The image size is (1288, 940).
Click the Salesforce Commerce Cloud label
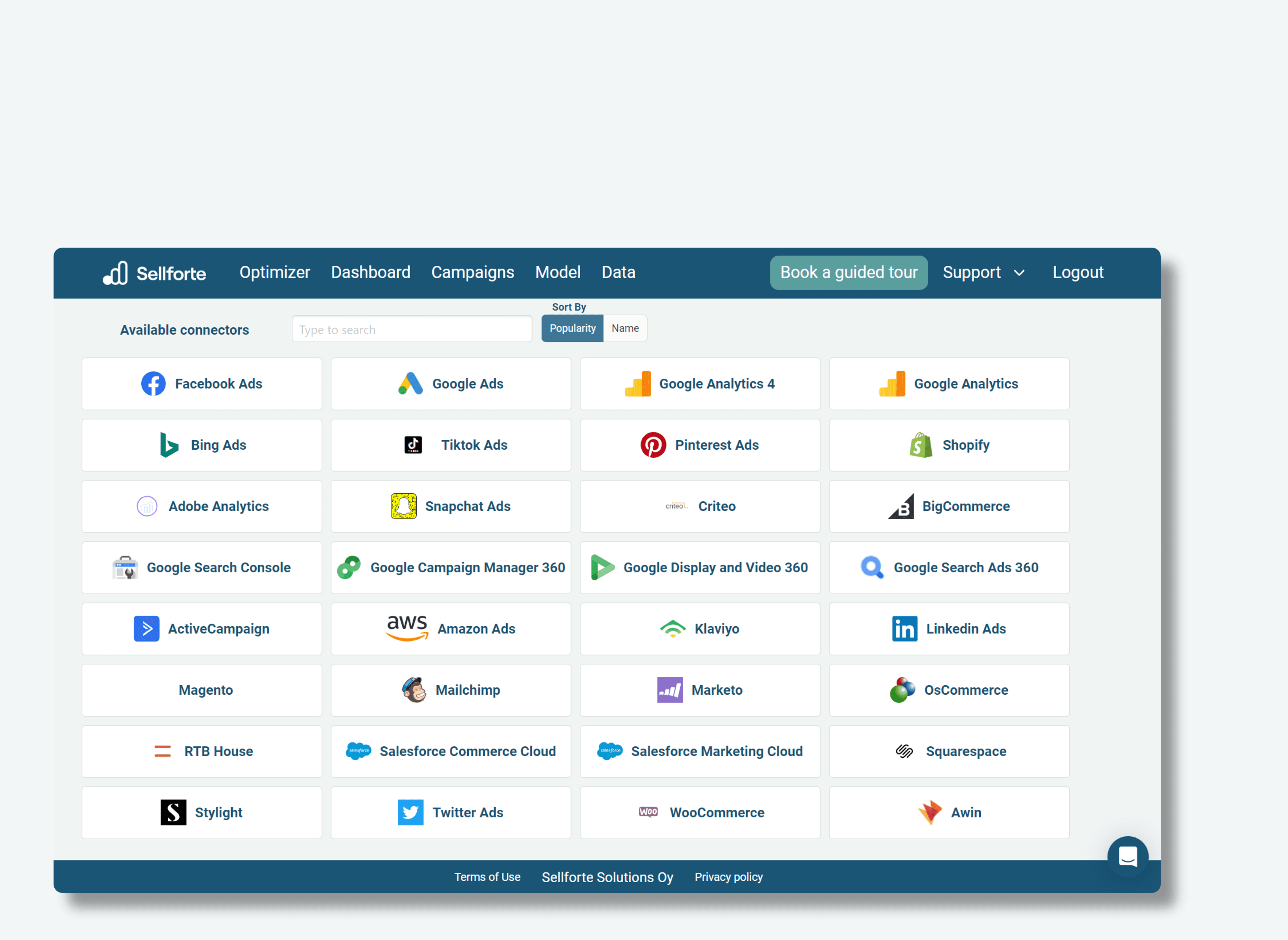pyautogui.click(x=468, y=751)
